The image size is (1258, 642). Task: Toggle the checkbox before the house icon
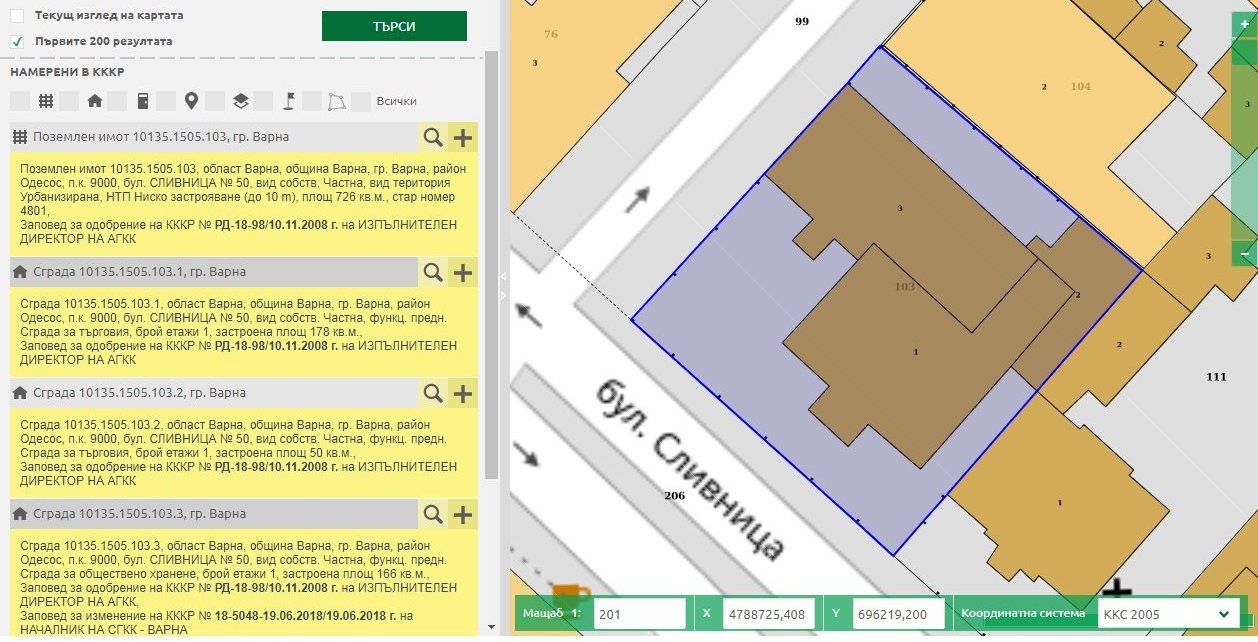[69, 101]
